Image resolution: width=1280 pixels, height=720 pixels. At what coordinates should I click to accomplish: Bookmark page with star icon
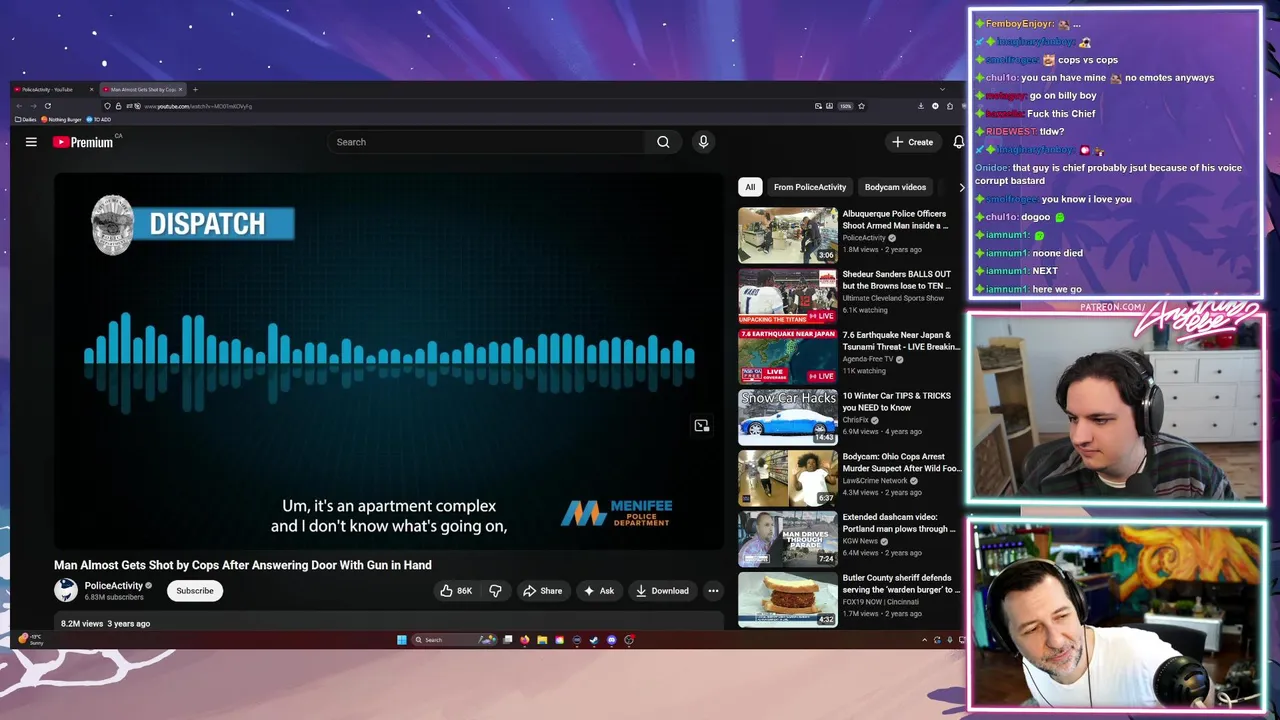[861, 106]
